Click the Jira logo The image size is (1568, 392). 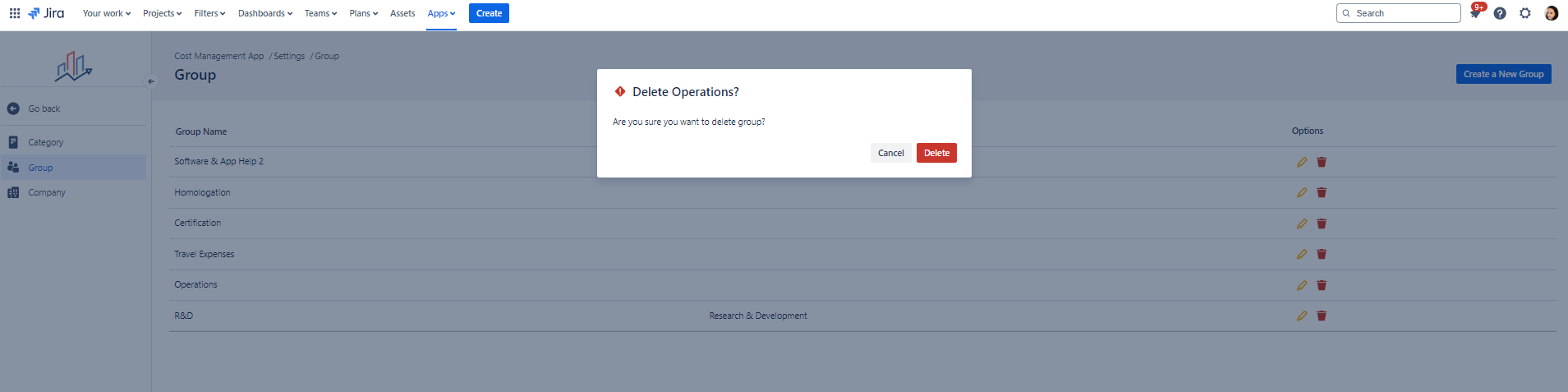click(x=46, y=13)
